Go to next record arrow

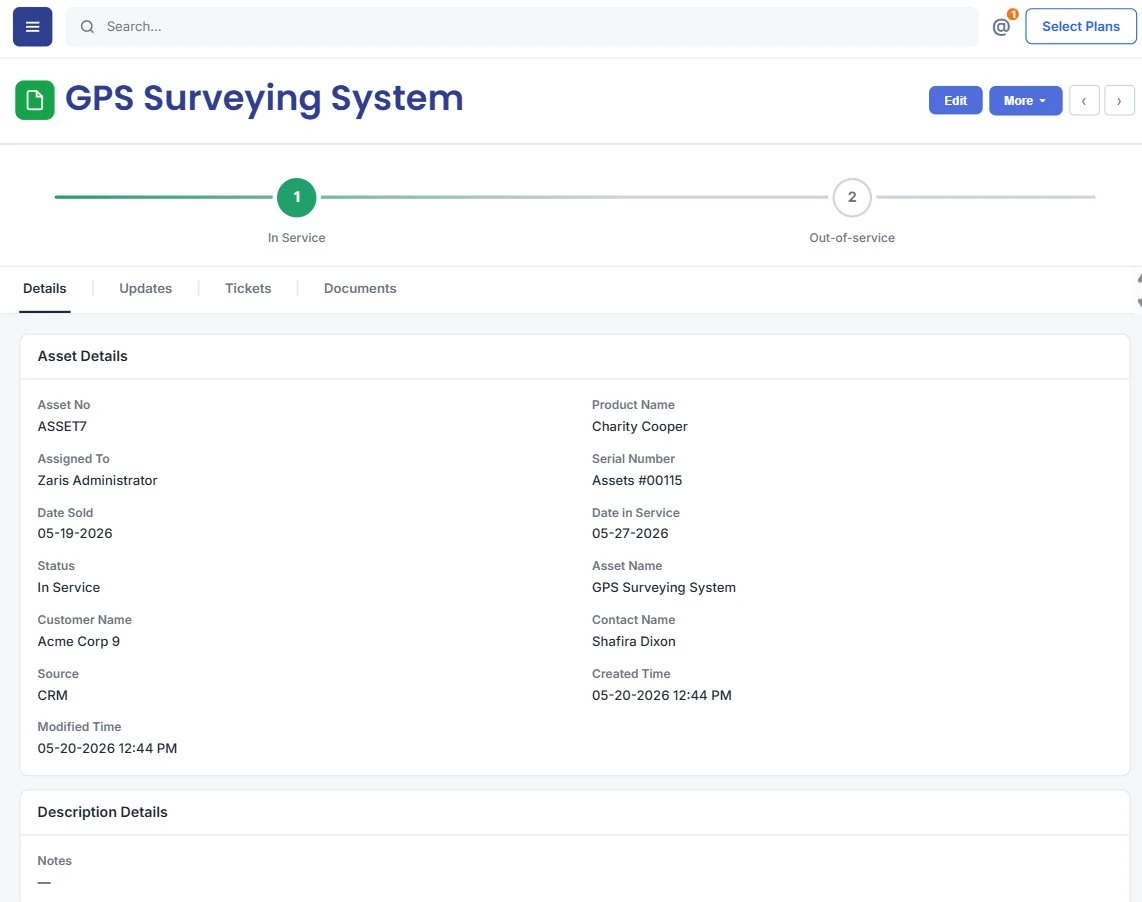(x=1119, y=101)
